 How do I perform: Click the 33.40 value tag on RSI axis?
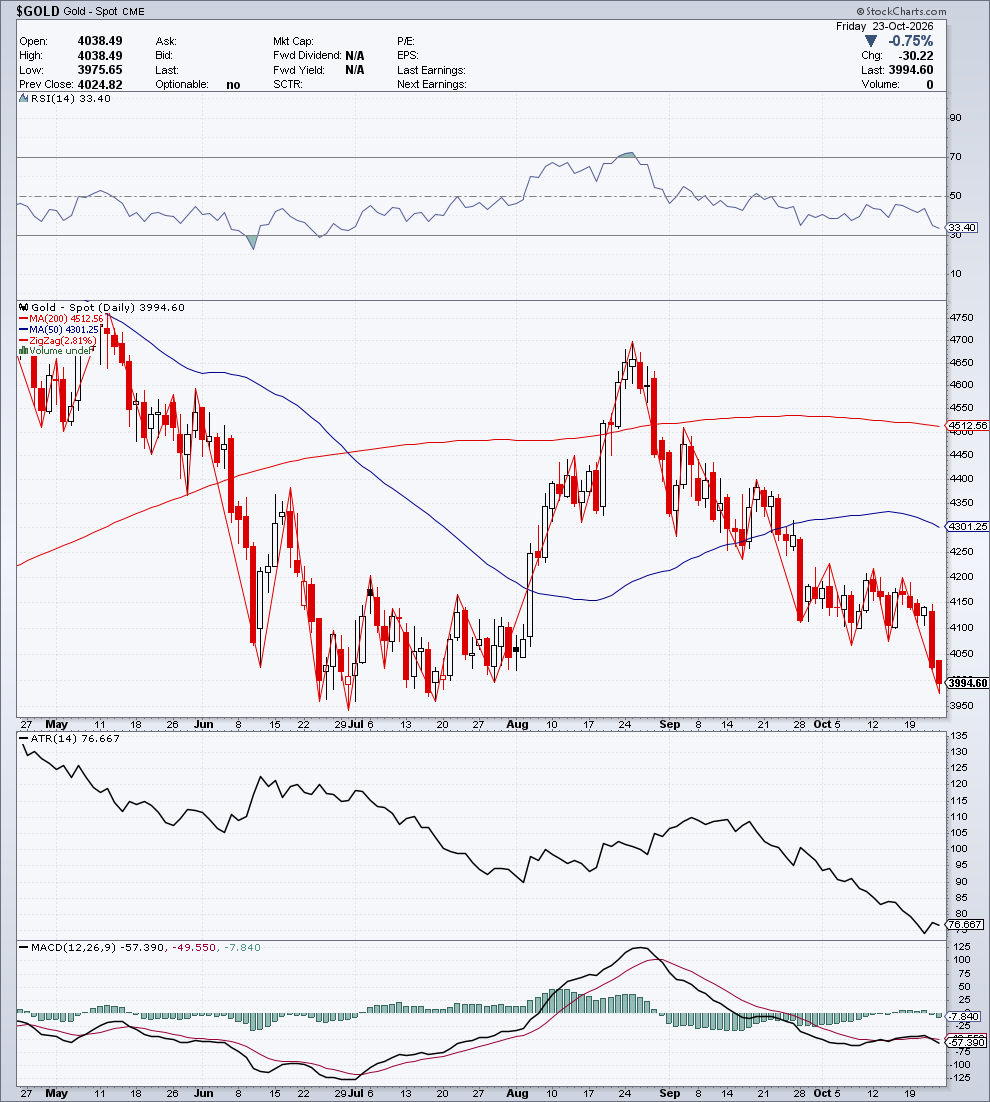[962, 228]
